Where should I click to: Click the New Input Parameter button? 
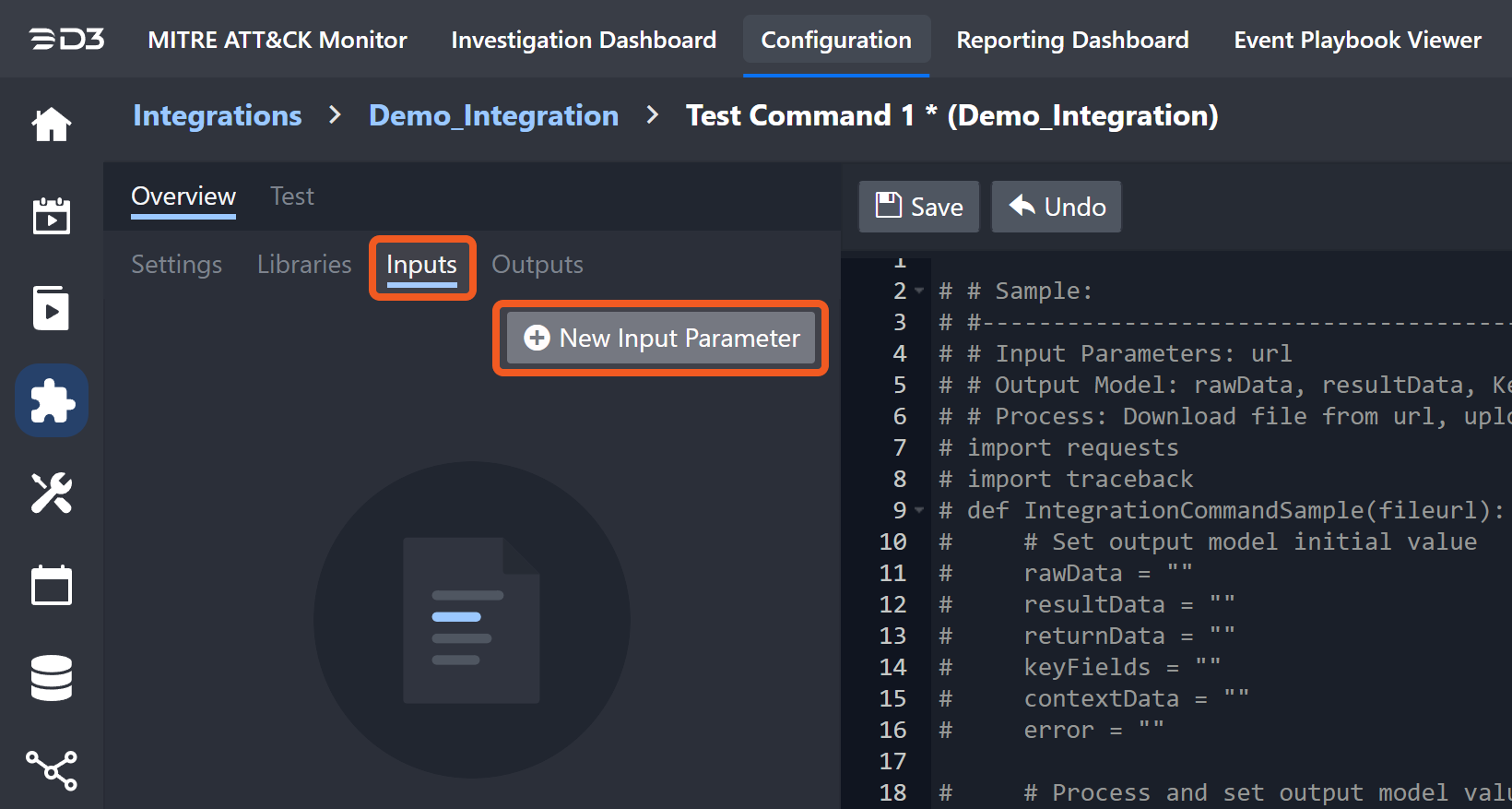pyautogui.click(x=661, y=339)
